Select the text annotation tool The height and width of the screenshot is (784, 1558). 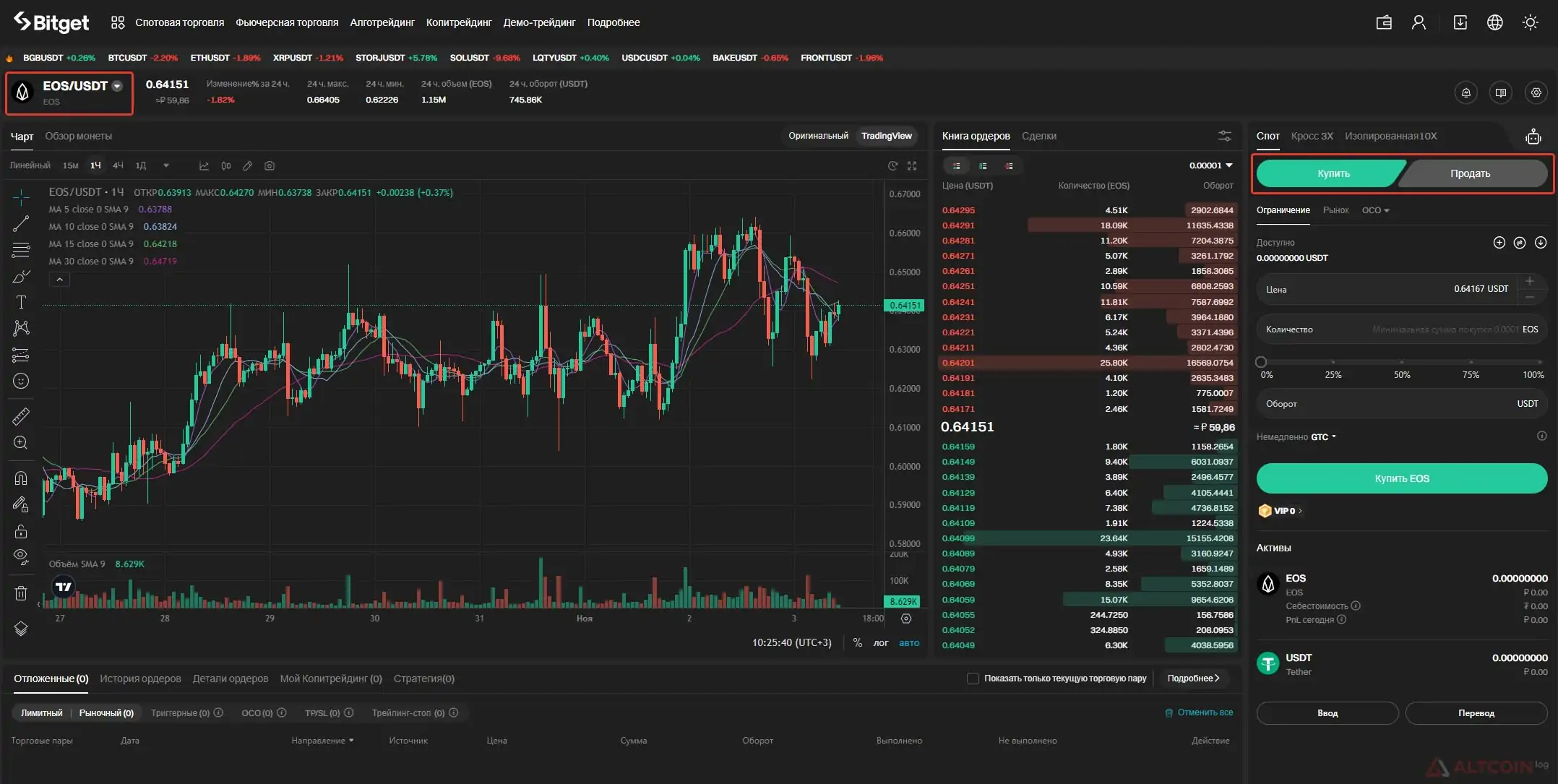[x=21, y=302]
